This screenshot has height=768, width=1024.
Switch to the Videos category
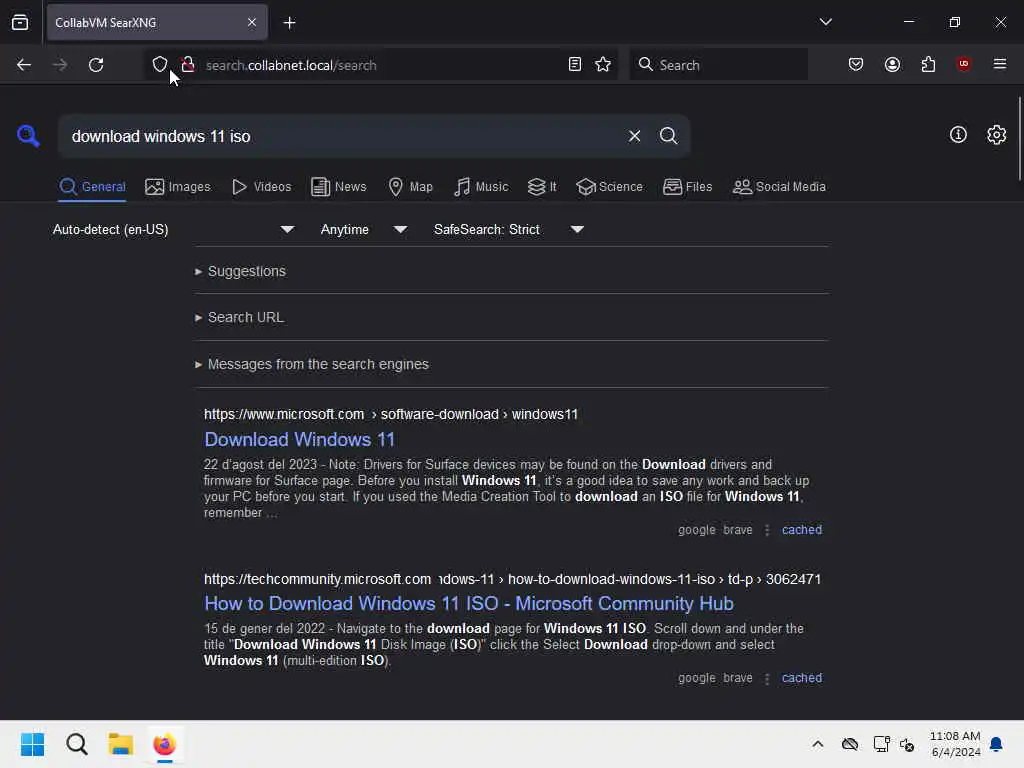261,187
